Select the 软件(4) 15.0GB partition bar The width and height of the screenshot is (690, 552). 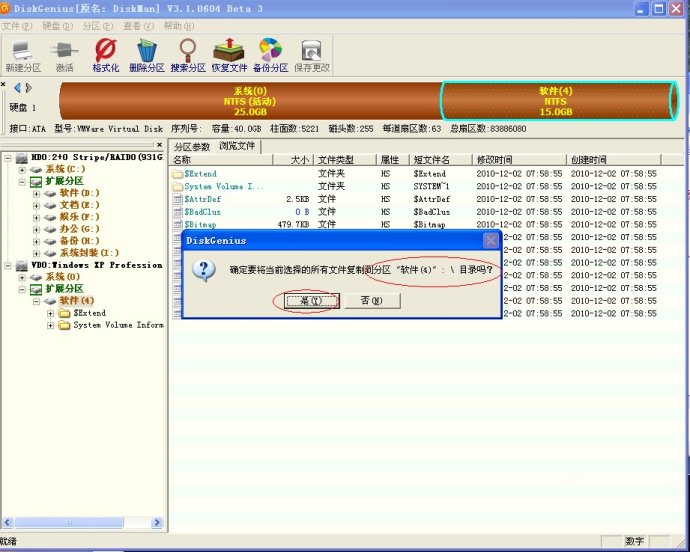point(559,101)
